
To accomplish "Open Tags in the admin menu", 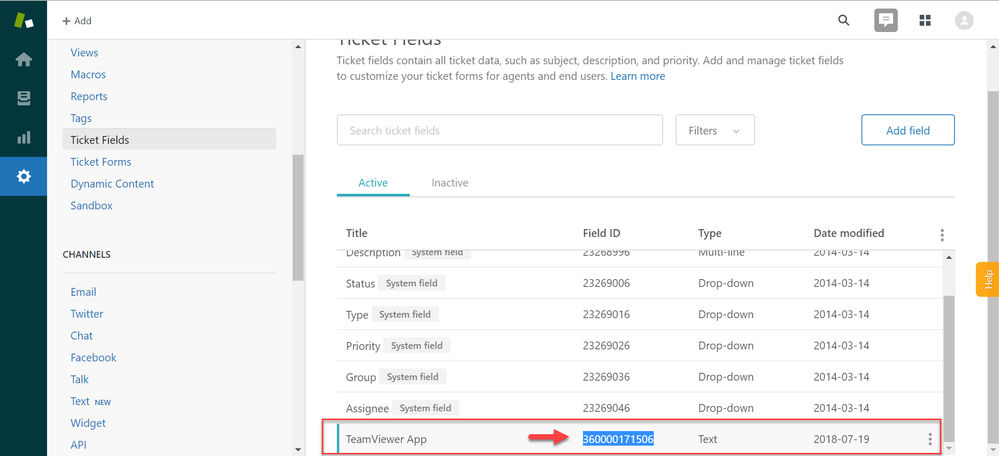I will [81, 118].
